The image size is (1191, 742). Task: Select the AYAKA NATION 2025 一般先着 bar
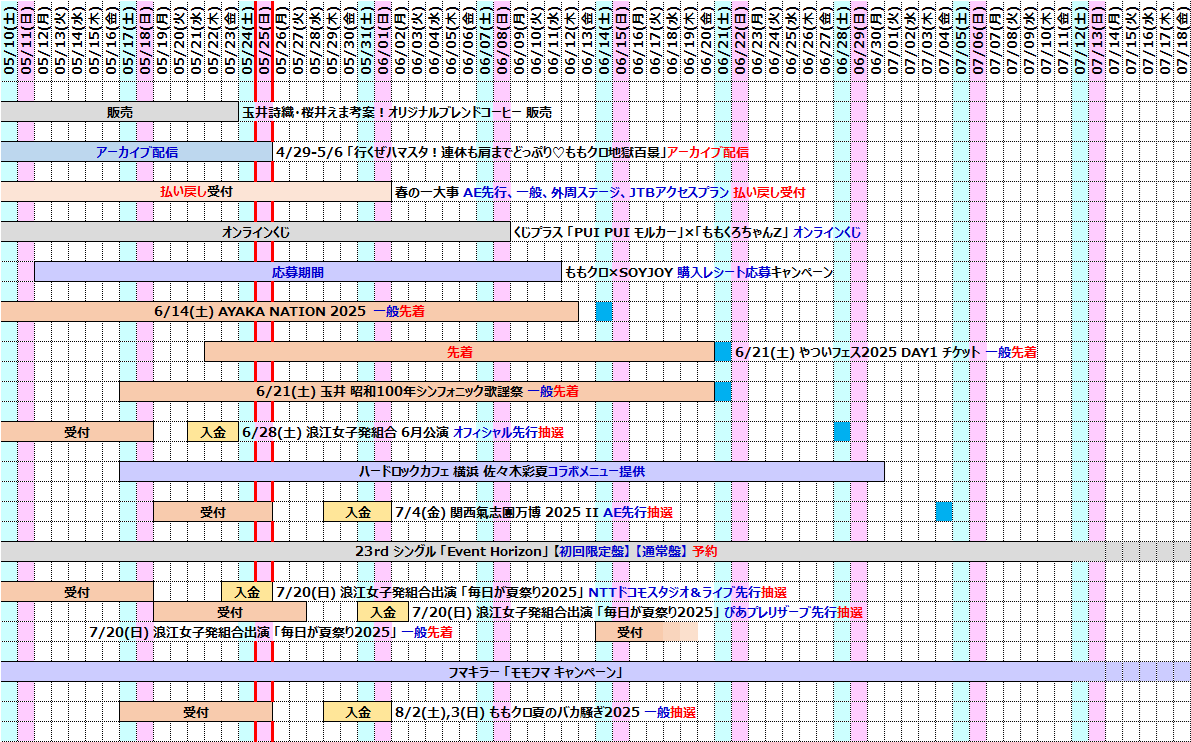pos(289,311)
